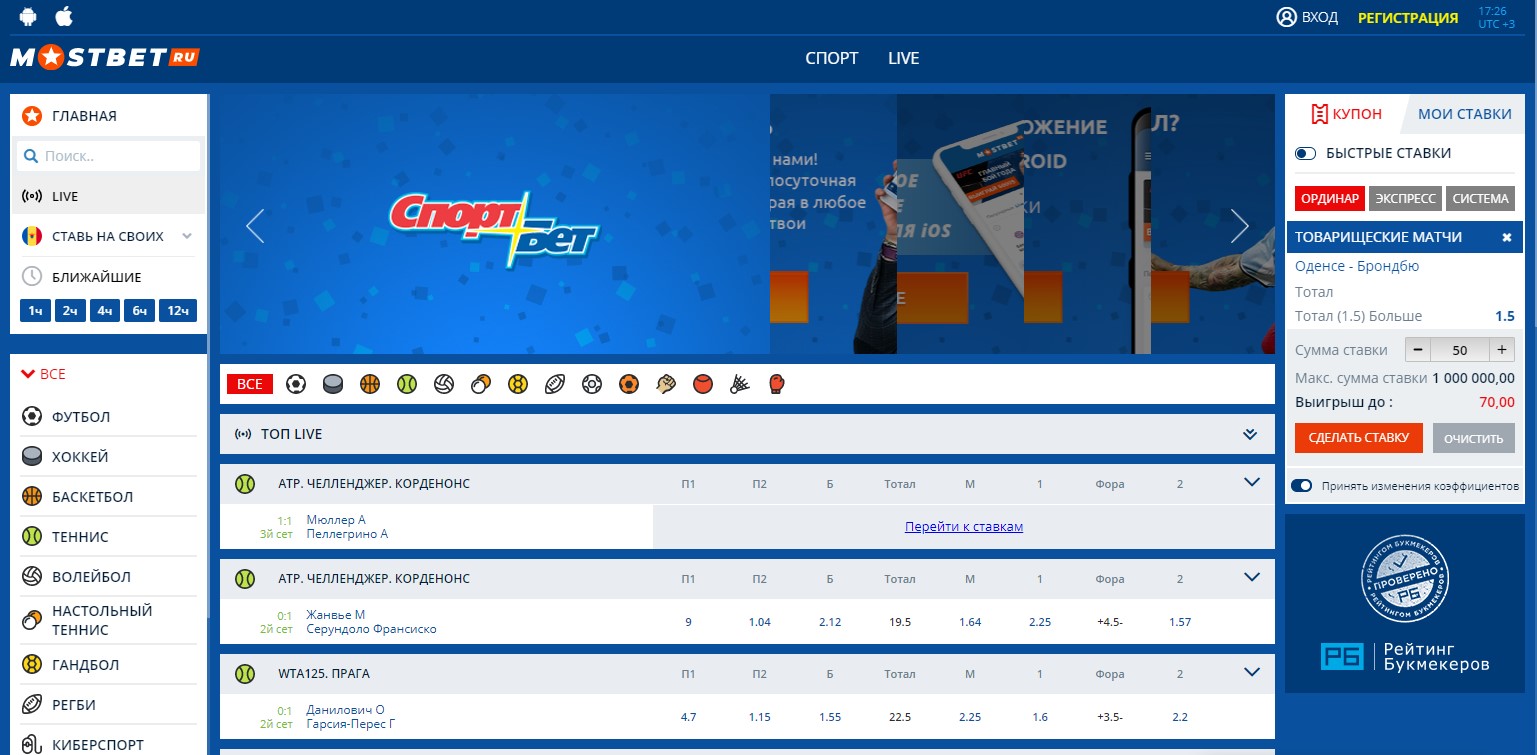Select the red boxing glove icon in the filter bar

pyautogui.click(x=777, y=384)
